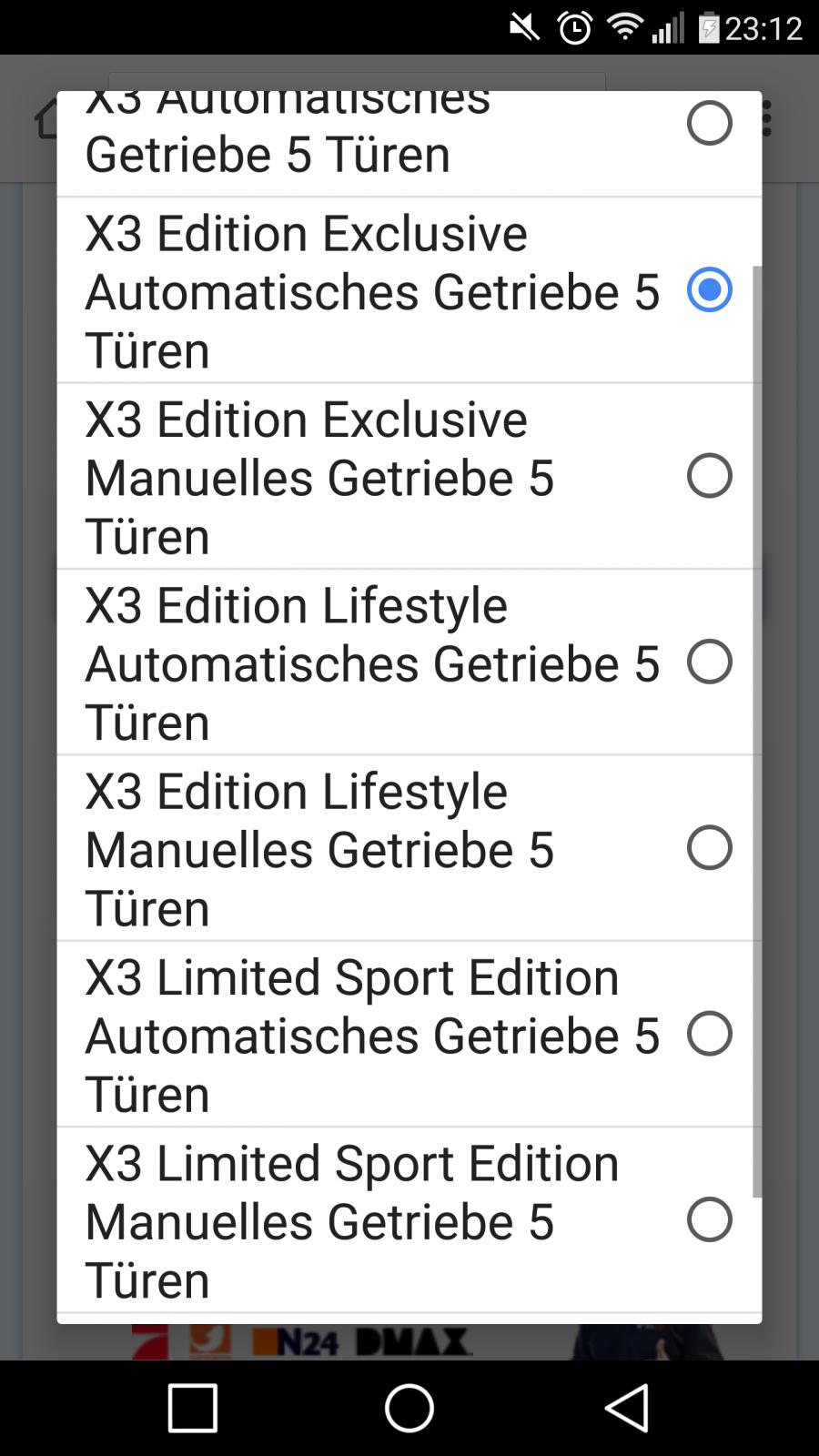Click the selected X3 Edition Exclusive Automatisches radio
The height and width of the screenshot is (1456, 819).
(709, 289)
